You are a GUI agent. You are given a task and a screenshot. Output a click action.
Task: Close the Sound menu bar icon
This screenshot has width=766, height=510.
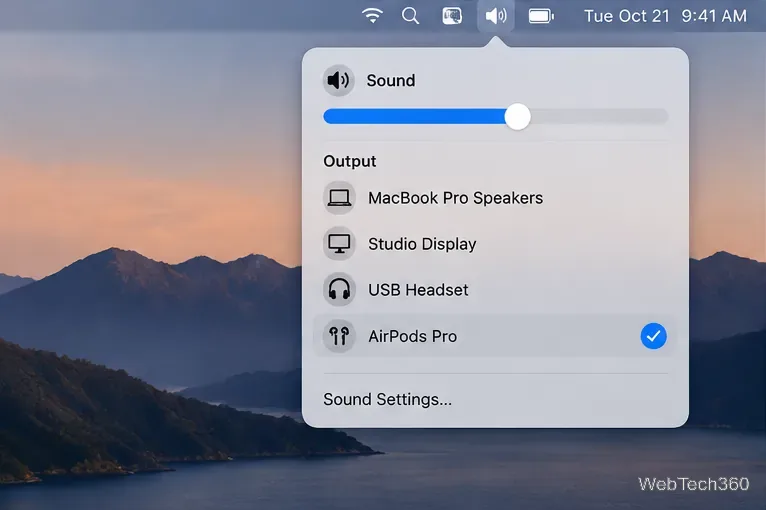496,16
